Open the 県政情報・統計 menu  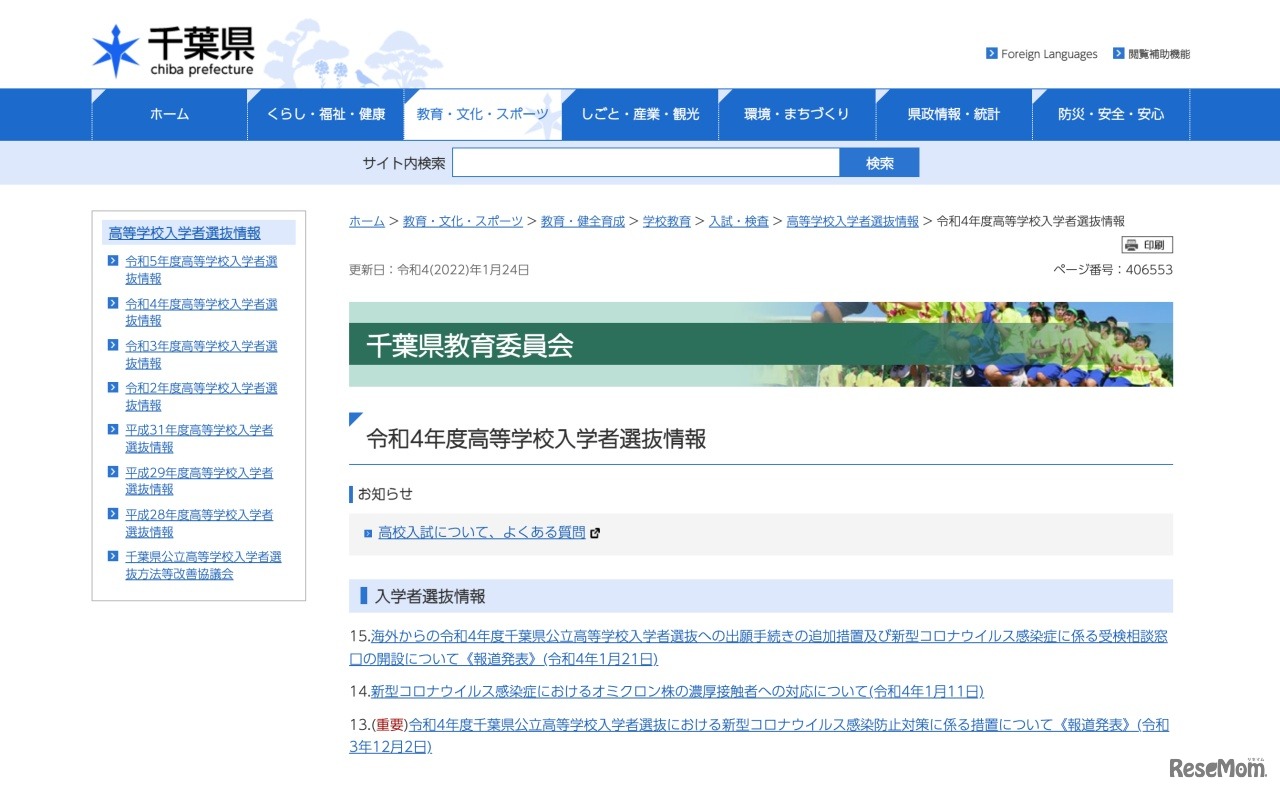tap(954, 114)
